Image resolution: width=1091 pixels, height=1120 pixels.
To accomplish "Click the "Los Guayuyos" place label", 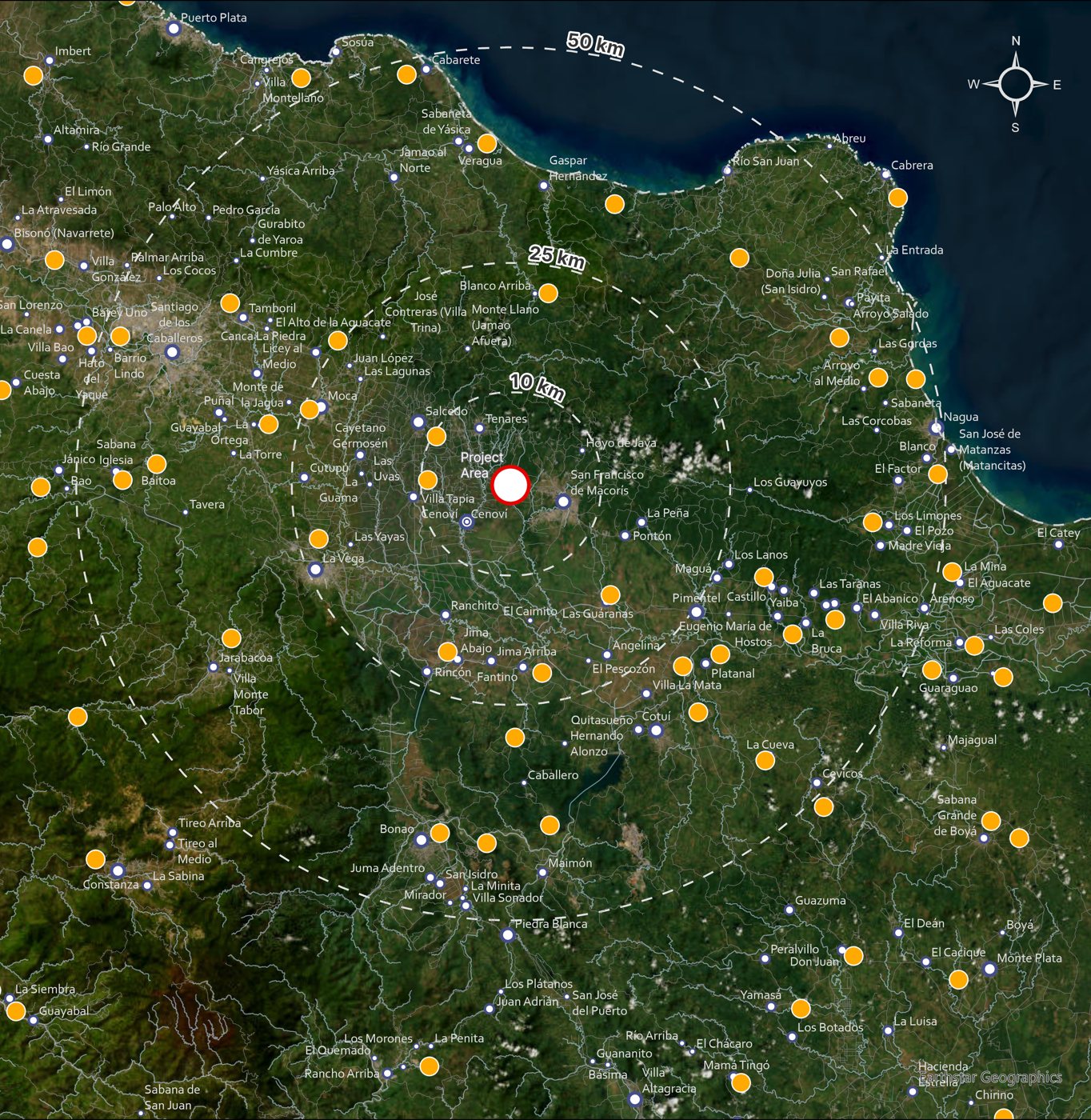I will click(x=790, y=482).
